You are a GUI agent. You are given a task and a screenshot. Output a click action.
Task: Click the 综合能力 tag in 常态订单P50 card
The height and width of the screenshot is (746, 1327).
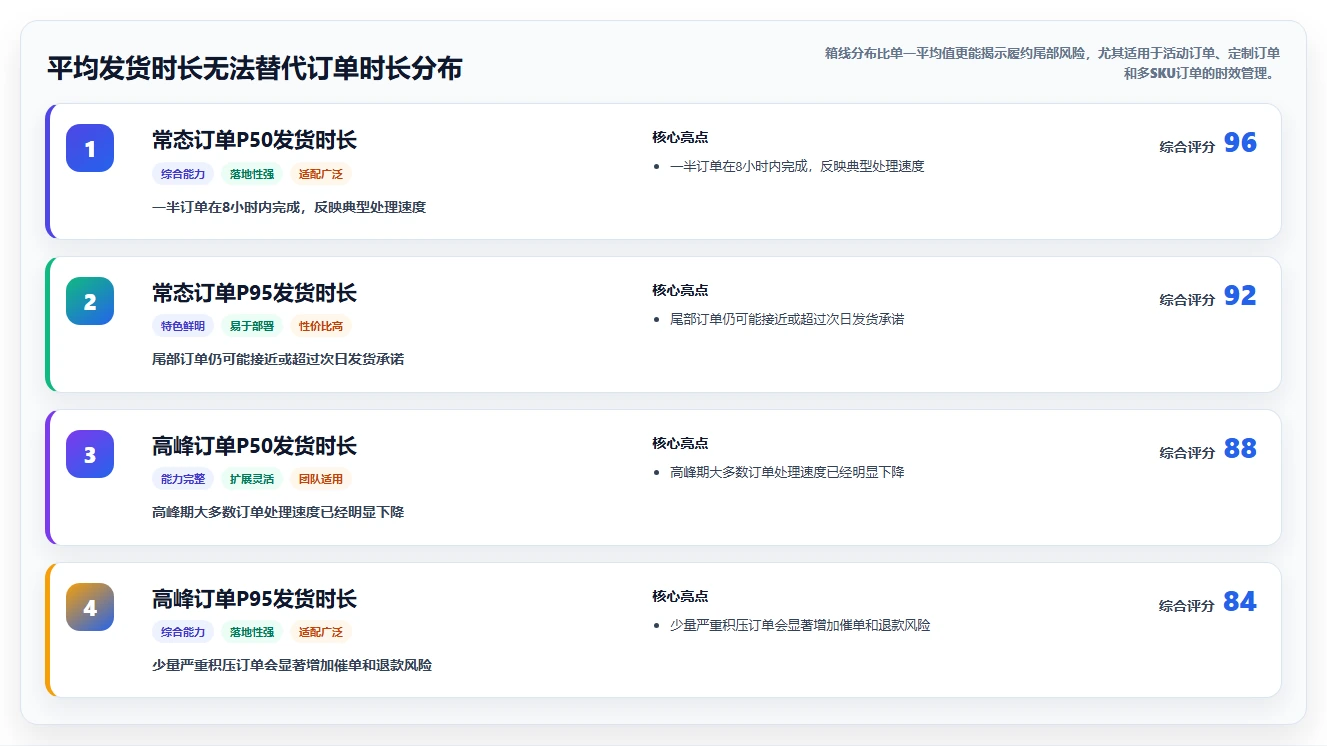[x=183, y=174]
